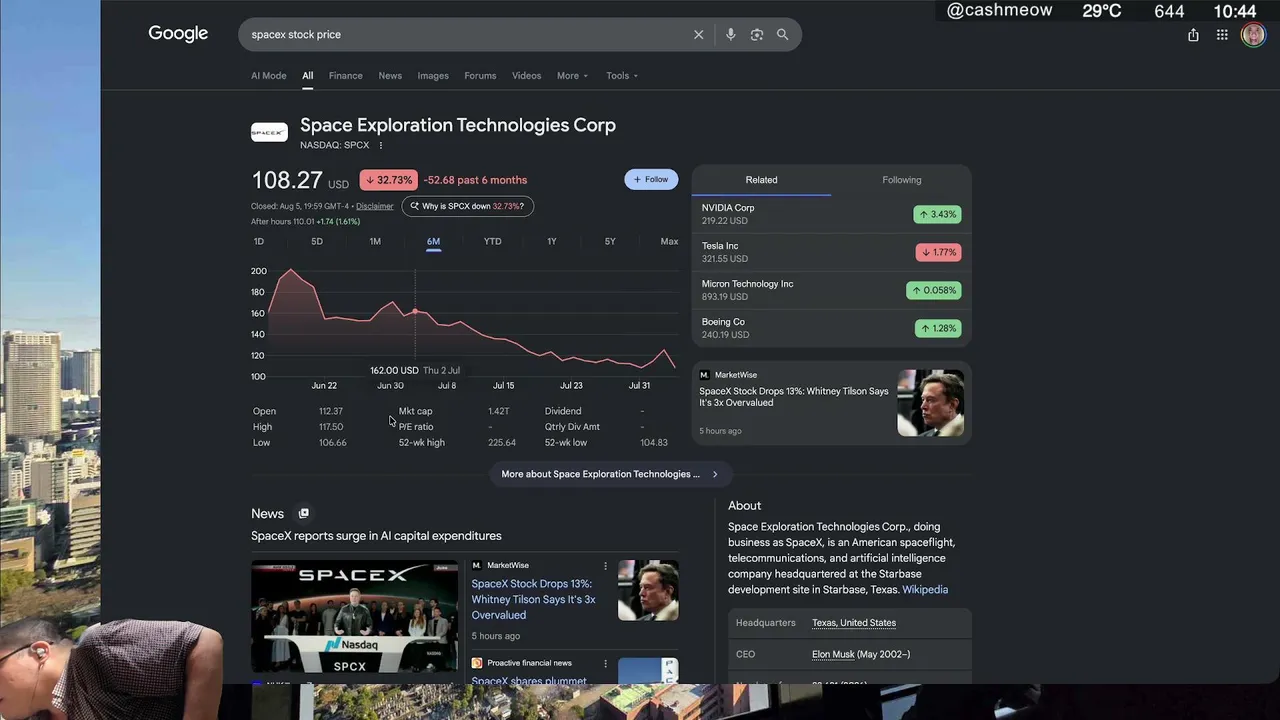The height and width of the screenshot is (720, 1280).
Task: Click Elon Musk thumbnail in card below Boeing
Action: pos(931,403)
